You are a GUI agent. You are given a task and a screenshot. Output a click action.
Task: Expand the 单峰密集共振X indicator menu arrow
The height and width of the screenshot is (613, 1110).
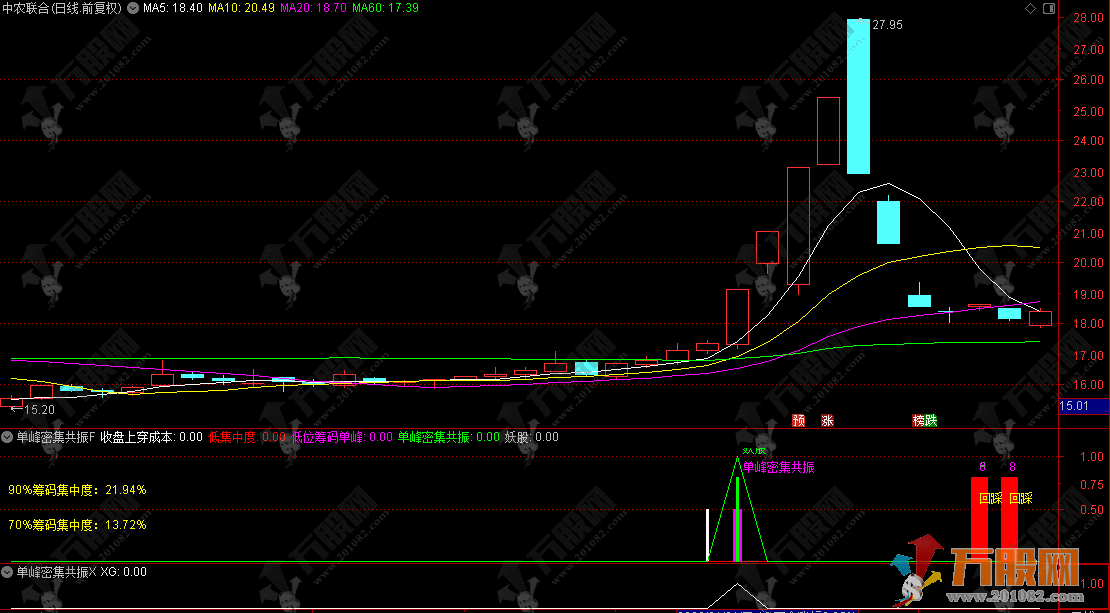point(8,572)
